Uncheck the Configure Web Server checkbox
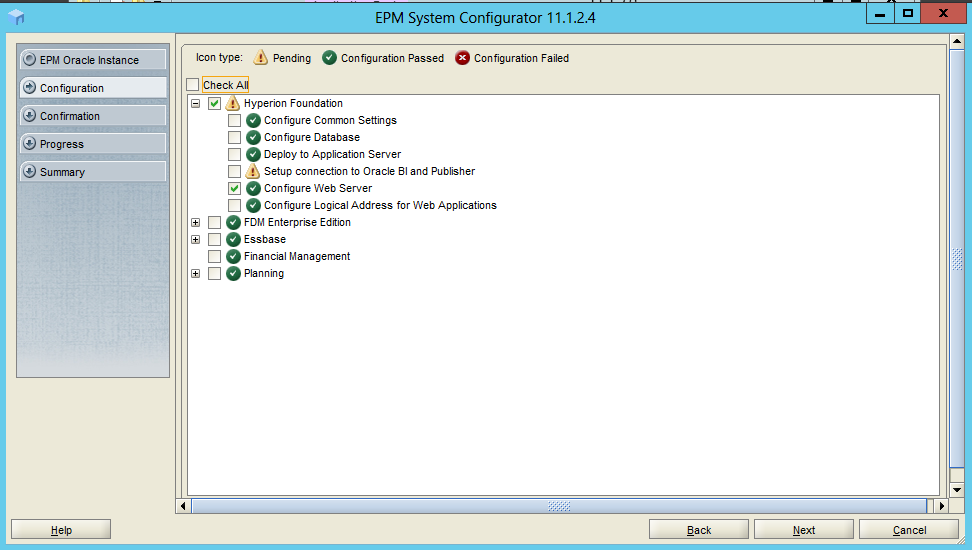 click(x=234, y=189)
